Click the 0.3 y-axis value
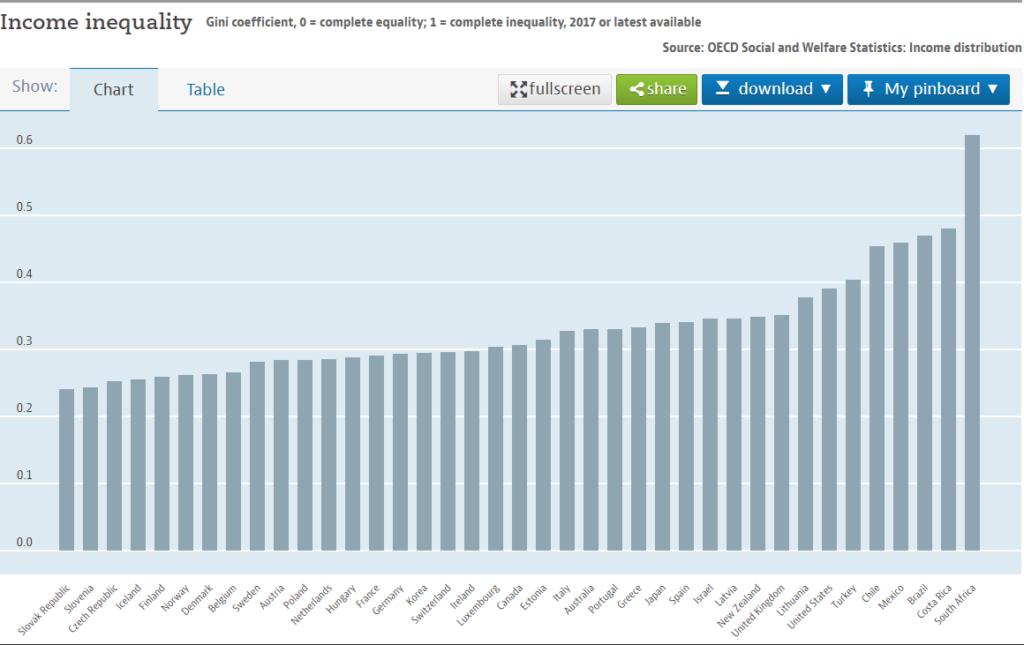Screen dimensions: 1024x645 tap(25, 341)
